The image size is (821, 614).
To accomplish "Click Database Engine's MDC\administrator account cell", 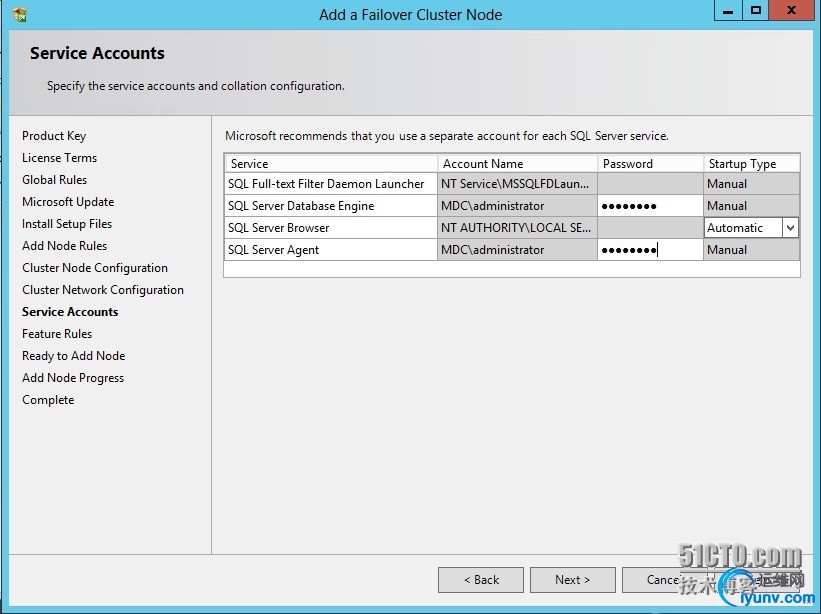I will pos(517,206).
